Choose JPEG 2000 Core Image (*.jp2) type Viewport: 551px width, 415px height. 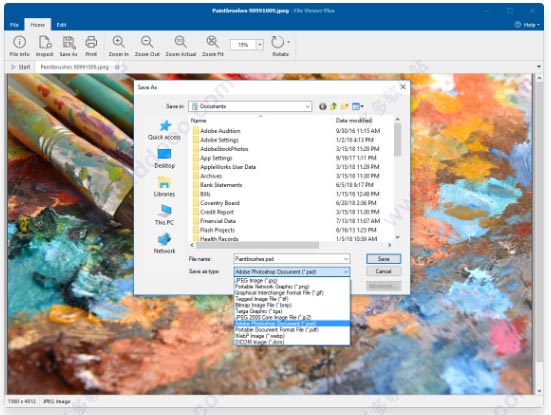292,317
